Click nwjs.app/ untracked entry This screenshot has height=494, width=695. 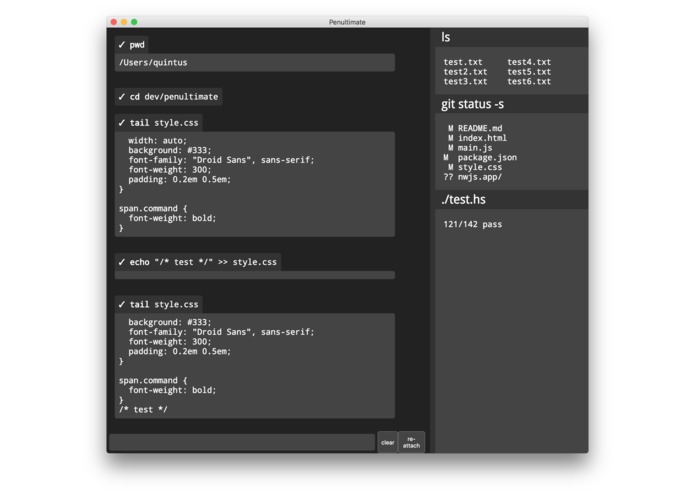(x=480, y=177)
